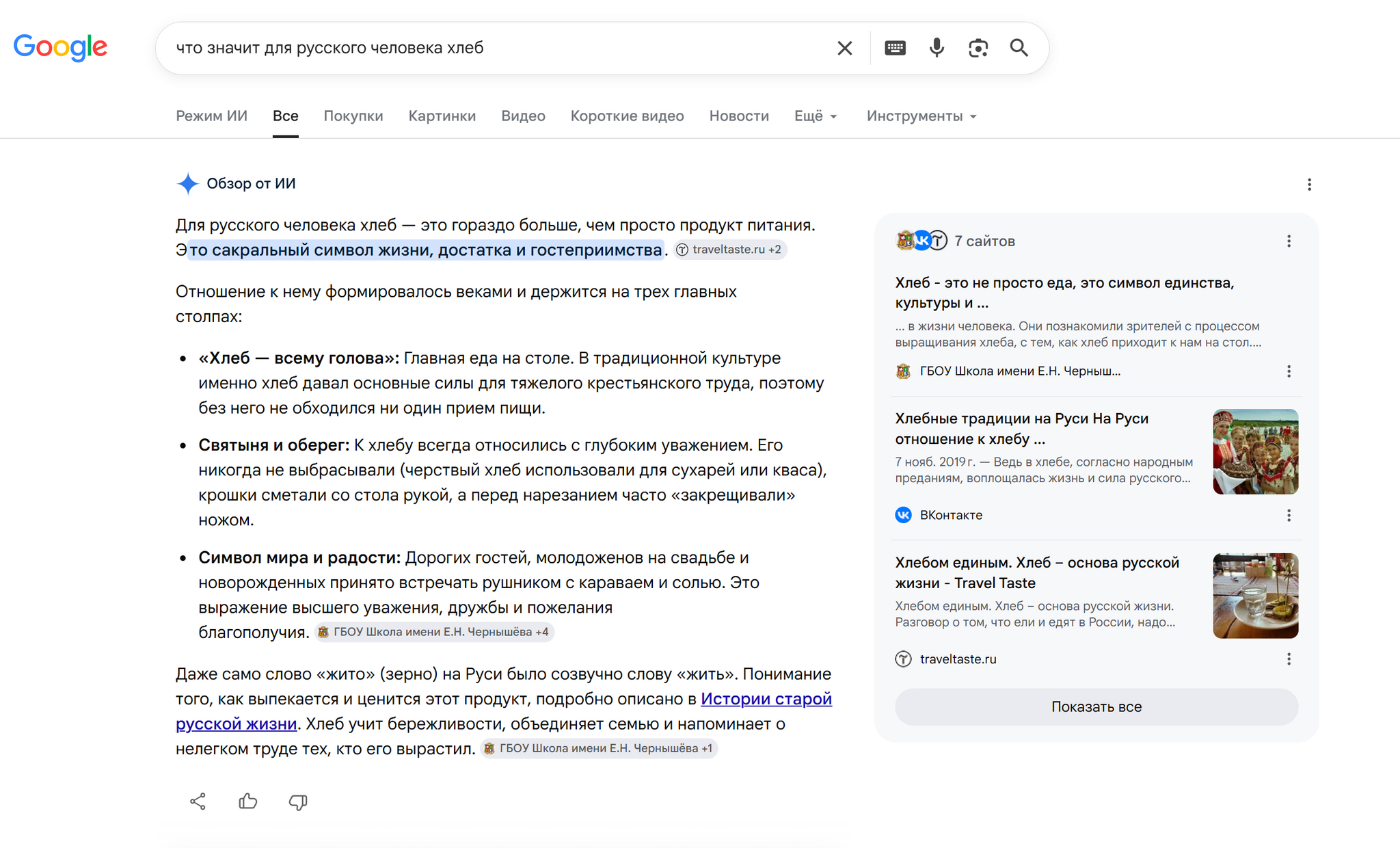
Task: Click the traveltaste.ru favicon icon
Action: coord(903,659)
